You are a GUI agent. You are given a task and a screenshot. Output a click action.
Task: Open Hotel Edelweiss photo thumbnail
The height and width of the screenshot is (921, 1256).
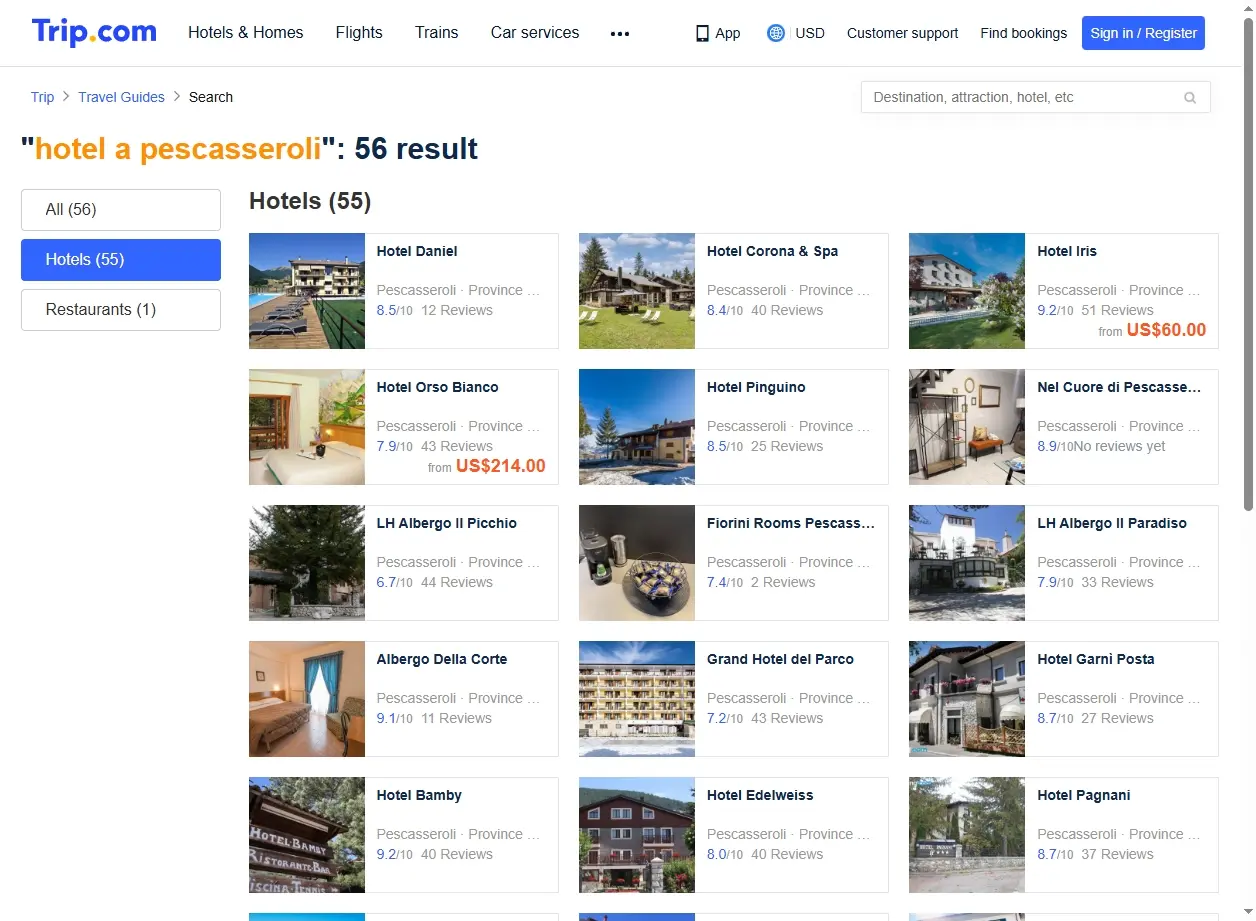click(637, 835)
